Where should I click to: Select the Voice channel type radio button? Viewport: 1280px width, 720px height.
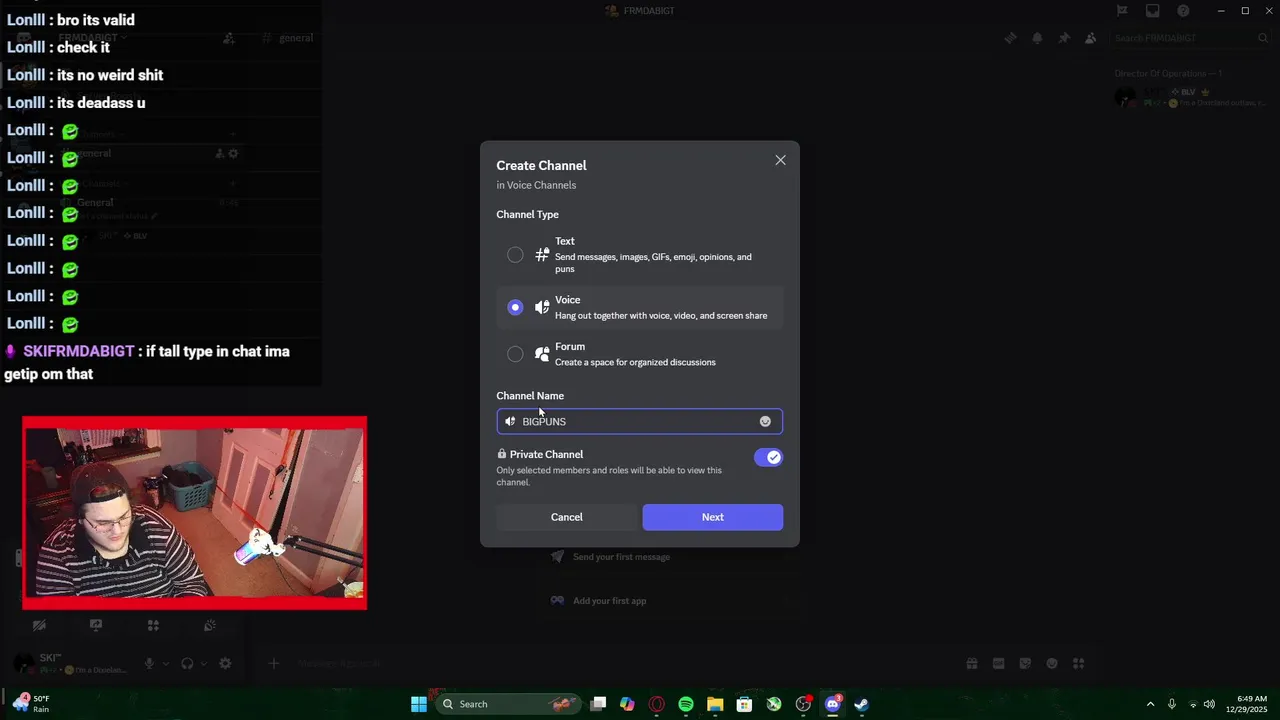[515, 307]
